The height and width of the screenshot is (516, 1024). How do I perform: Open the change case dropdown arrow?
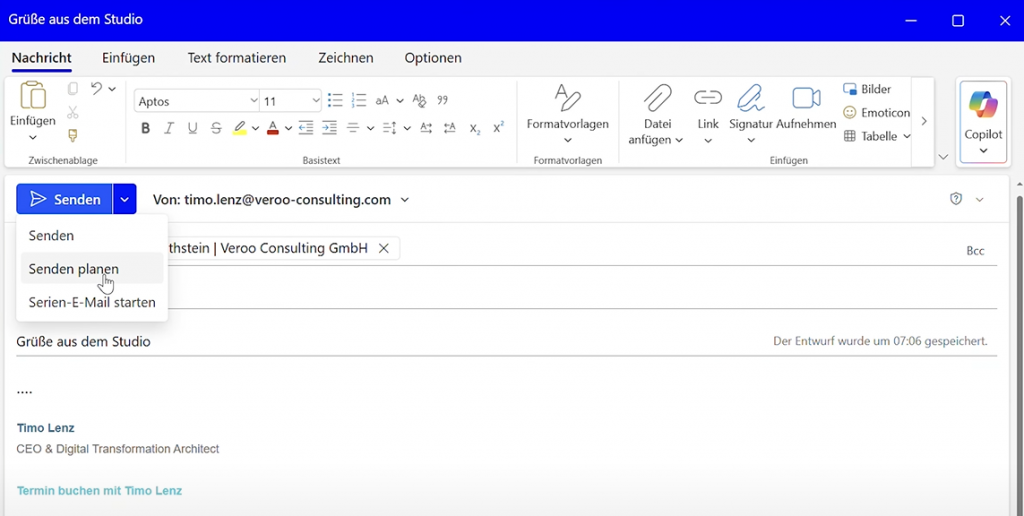tap(400, 101)
